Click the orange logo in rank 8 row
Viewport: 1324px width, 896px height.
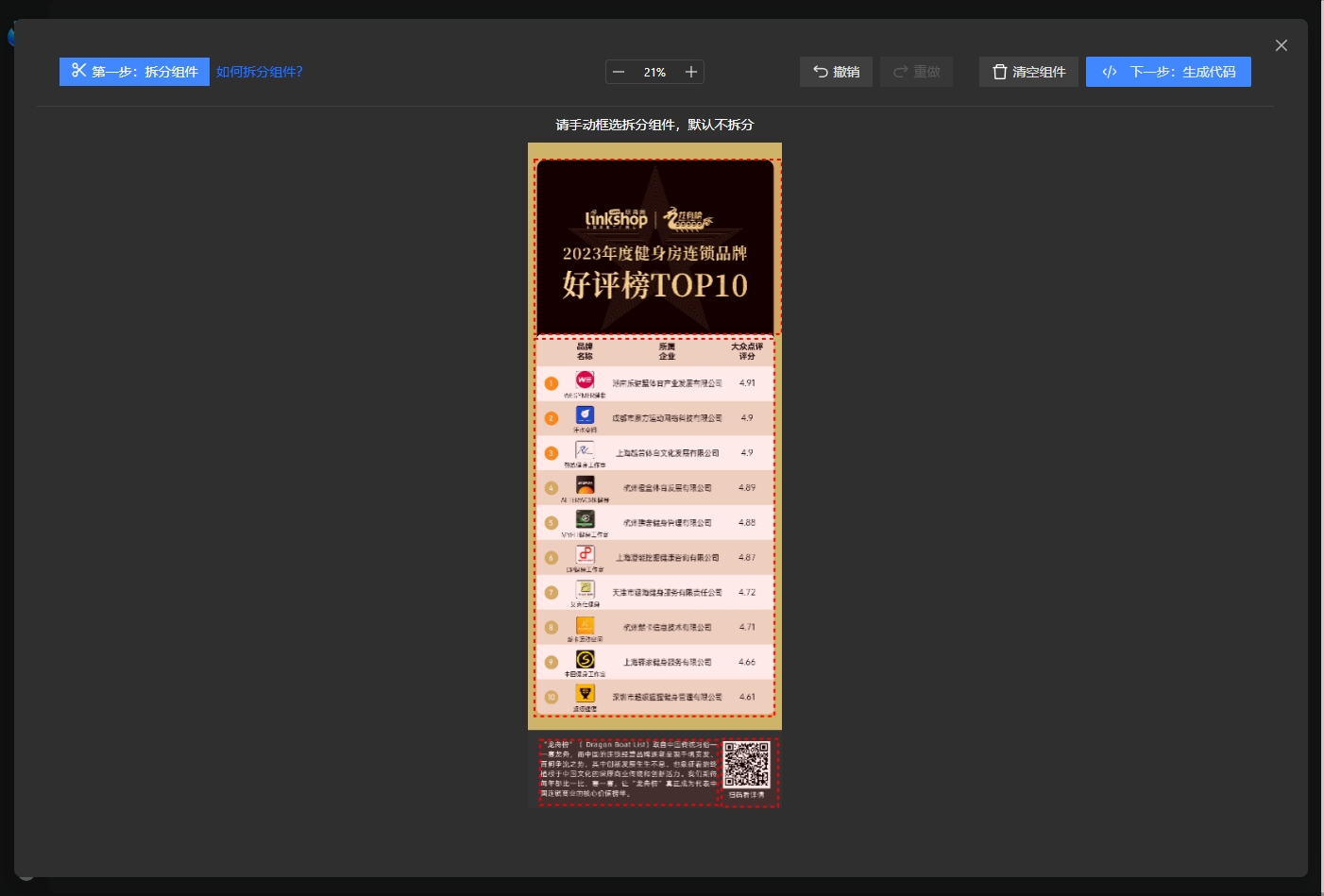tap(586, 624)
